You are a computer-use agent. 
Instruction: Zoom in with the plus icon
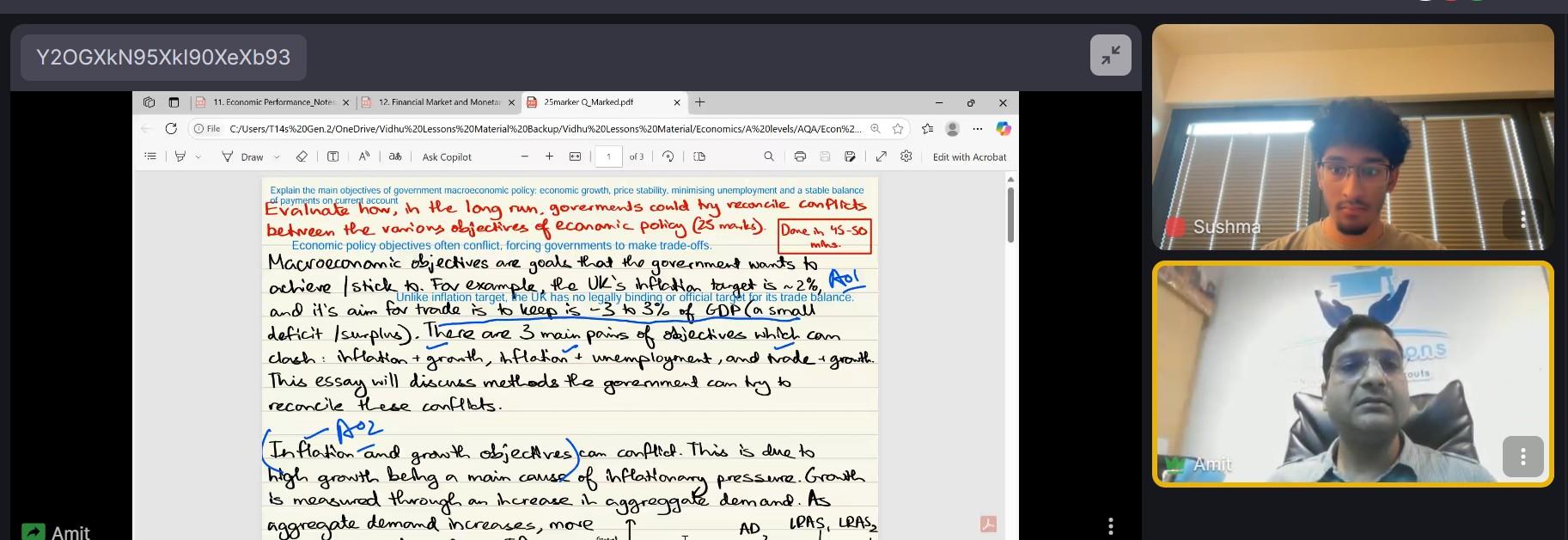[x=549, y=156]
